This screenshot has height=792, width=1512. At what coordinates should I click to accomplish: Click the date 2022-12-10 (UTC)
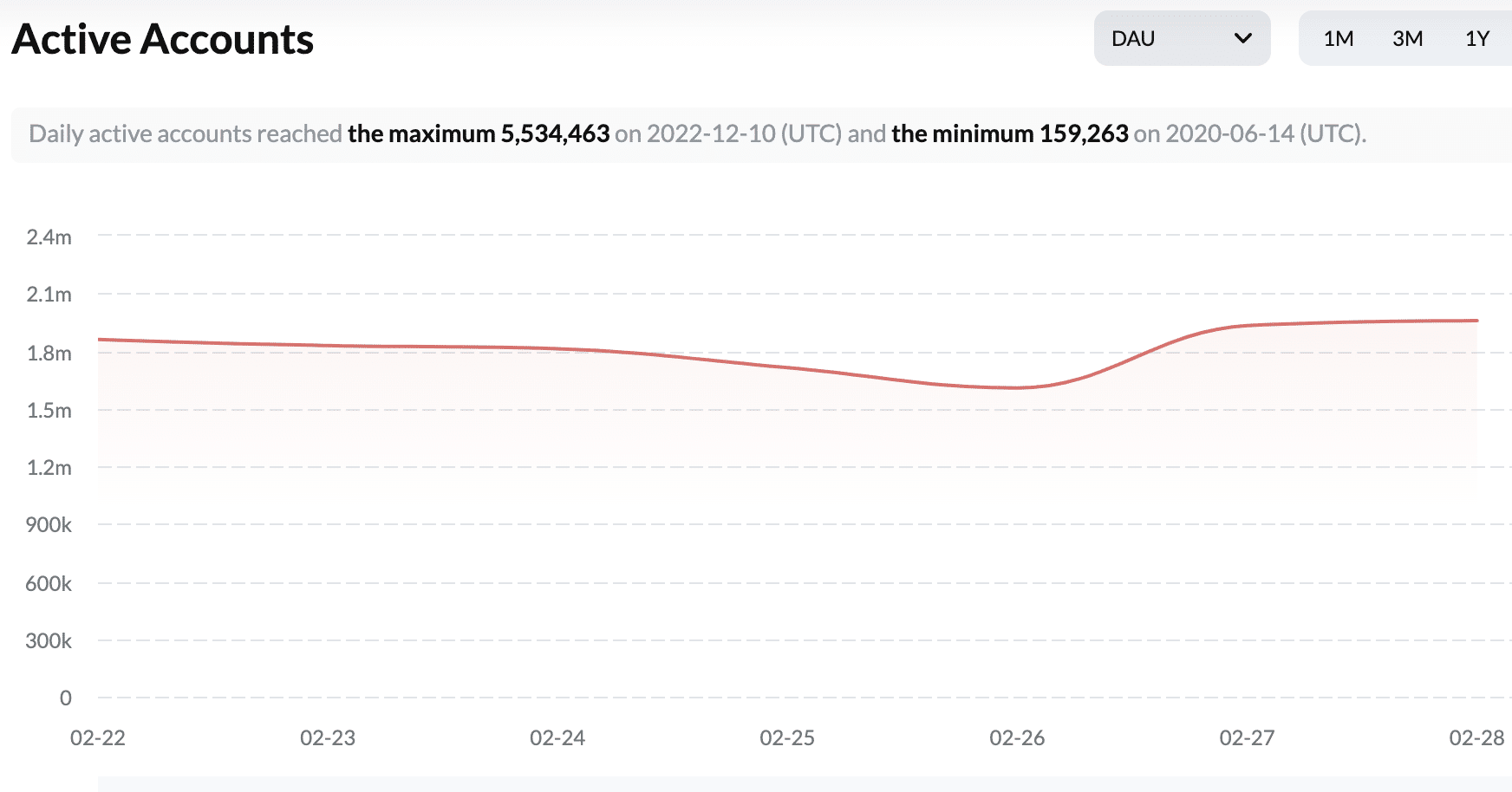coord(745,133)
